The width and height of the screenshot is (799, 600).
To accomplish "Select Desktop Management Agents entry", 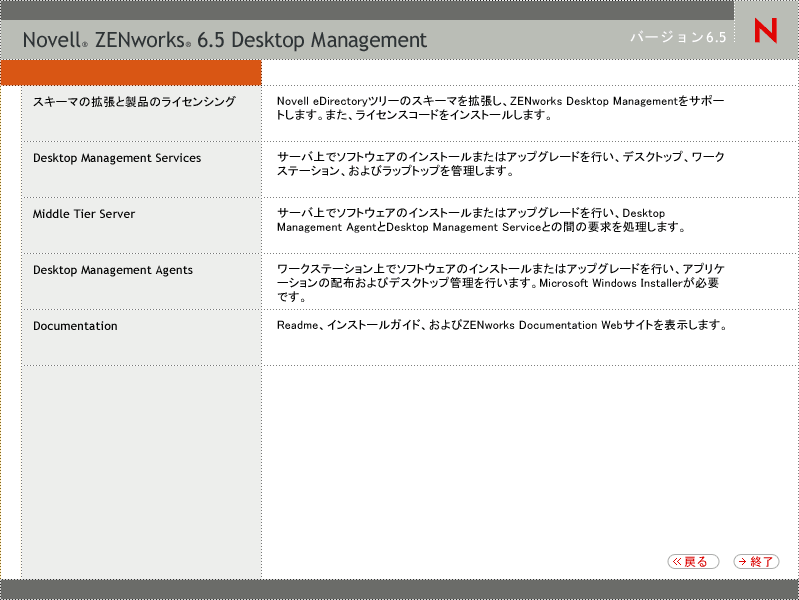I will tap(113, 270).
